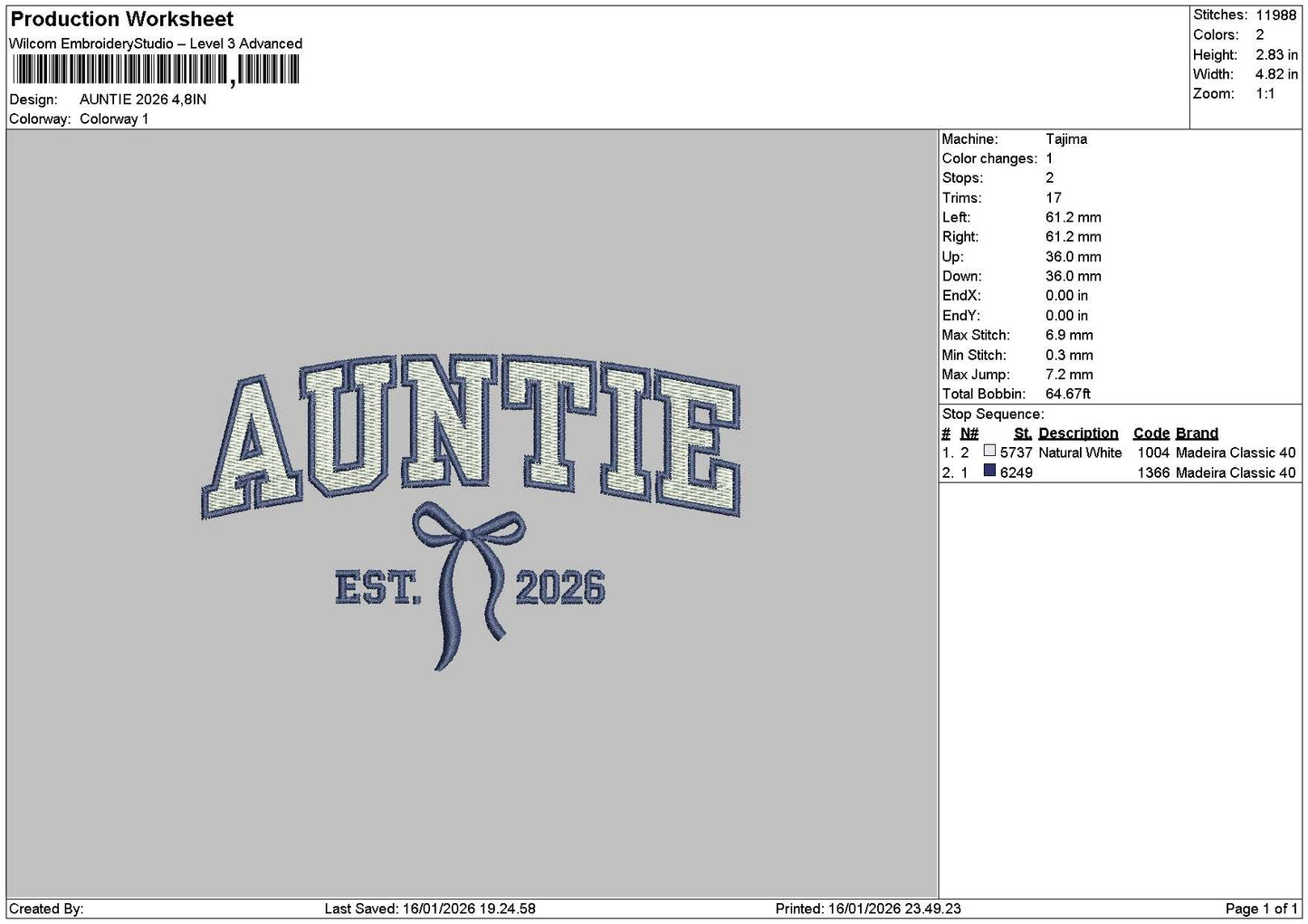Click the Colors value 2 in the header
This screenshot has height=924, width=1308.
(x=1259, y=35)
